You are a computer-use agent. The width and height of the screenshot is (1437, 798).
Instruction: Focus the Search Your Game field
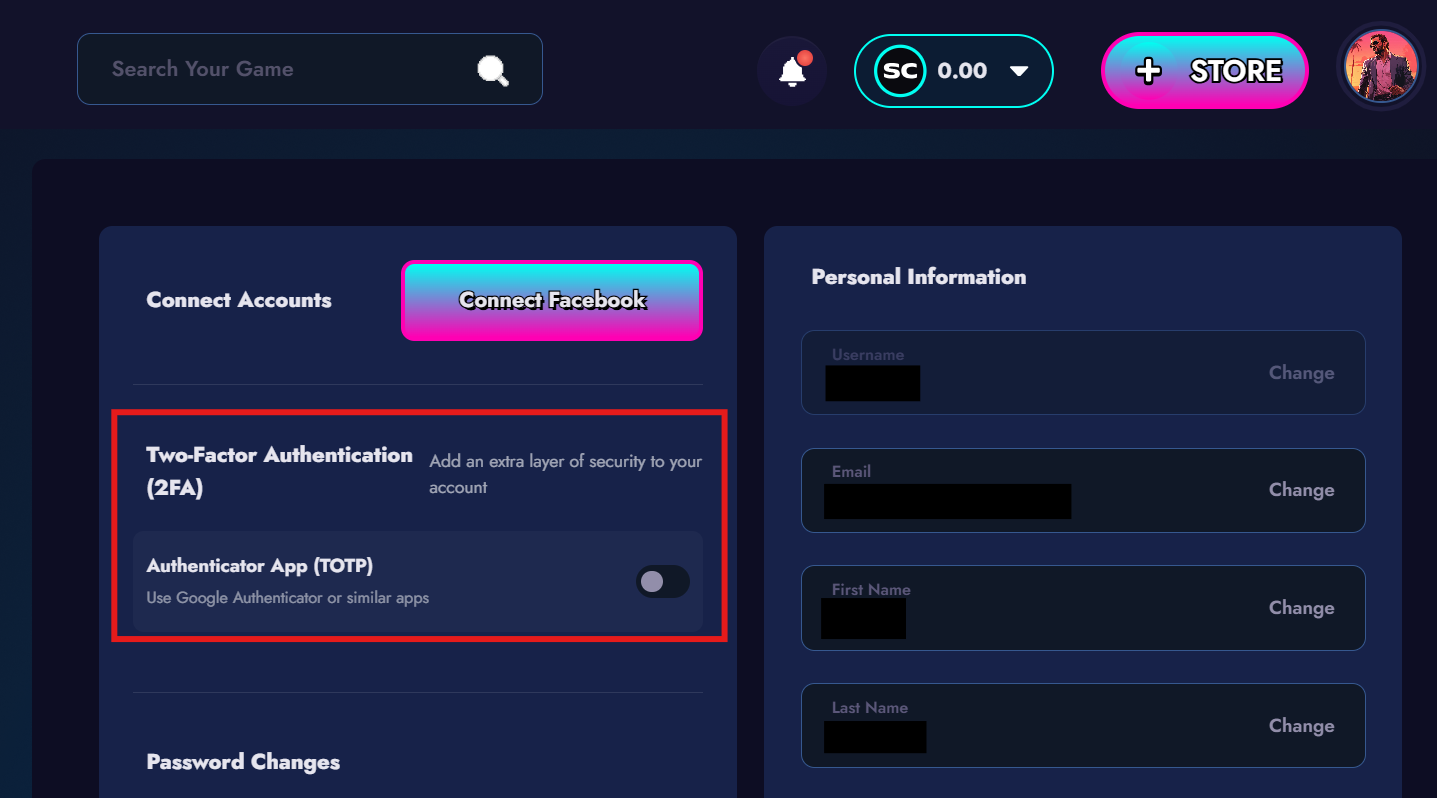coord(280,69)
